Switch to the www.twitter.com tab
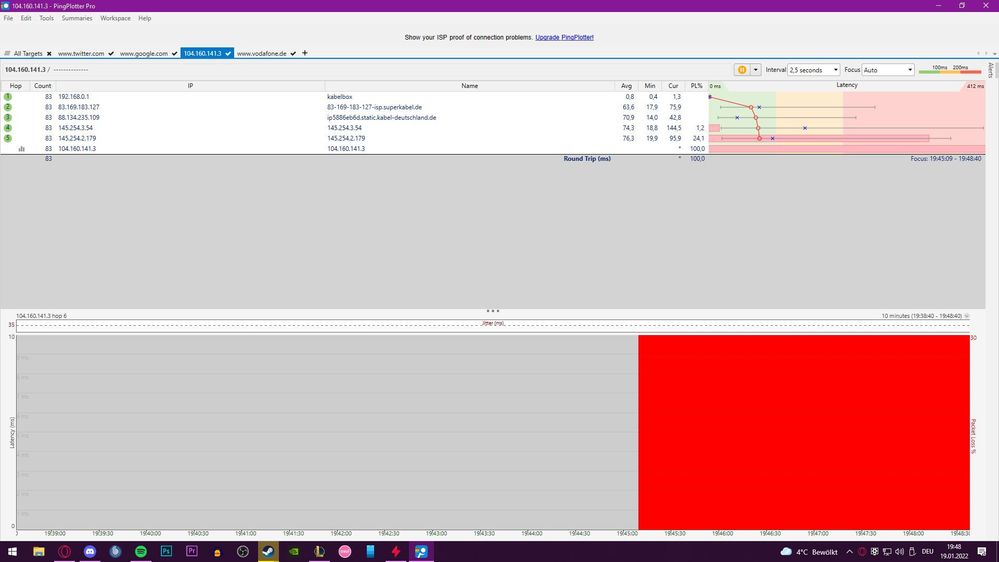This screenshot has height=562, width=999. (81, 54)
